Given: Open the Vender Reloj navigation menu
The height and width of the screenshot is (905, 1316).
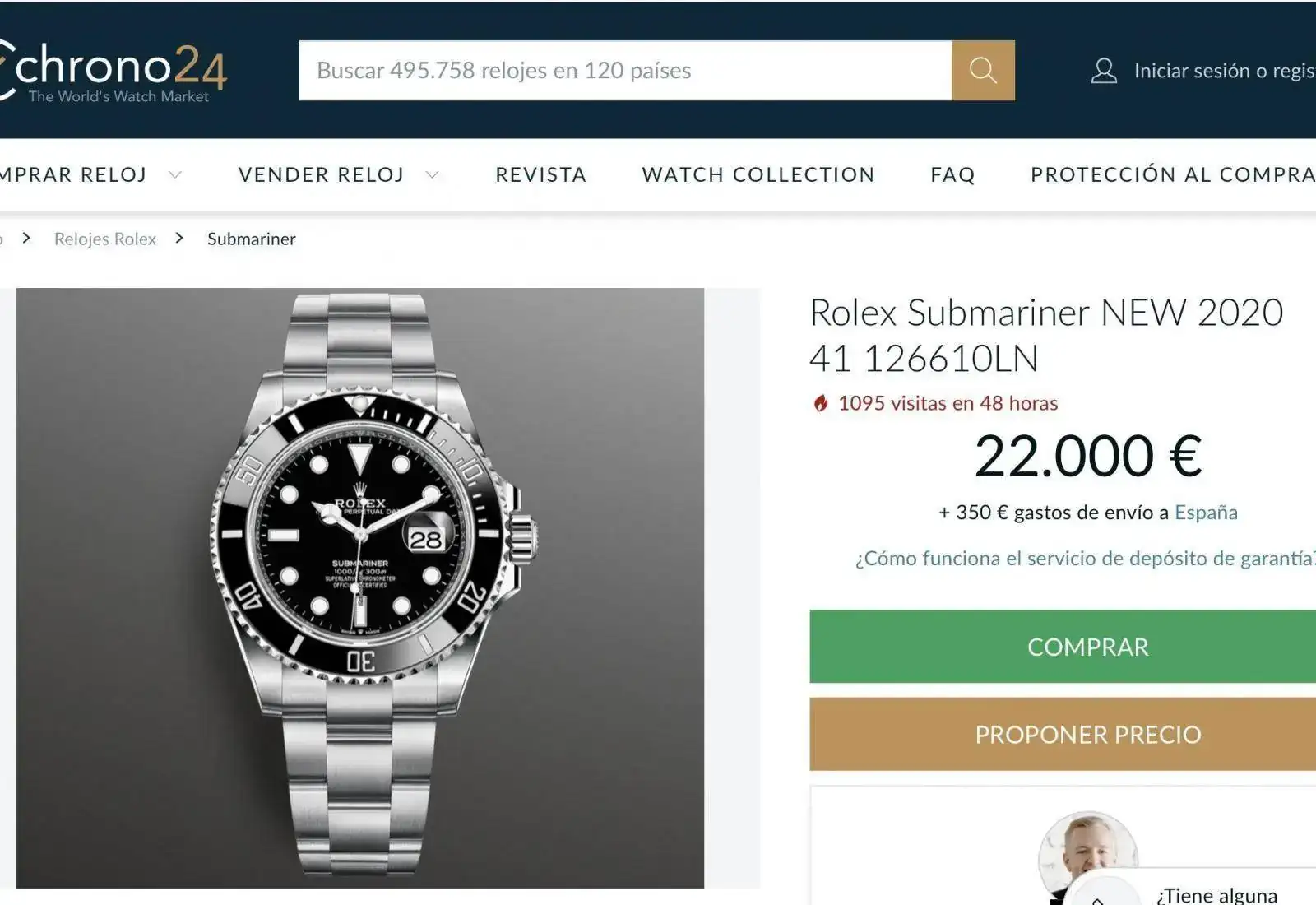Looking at the screenshot, I should 321,174.
